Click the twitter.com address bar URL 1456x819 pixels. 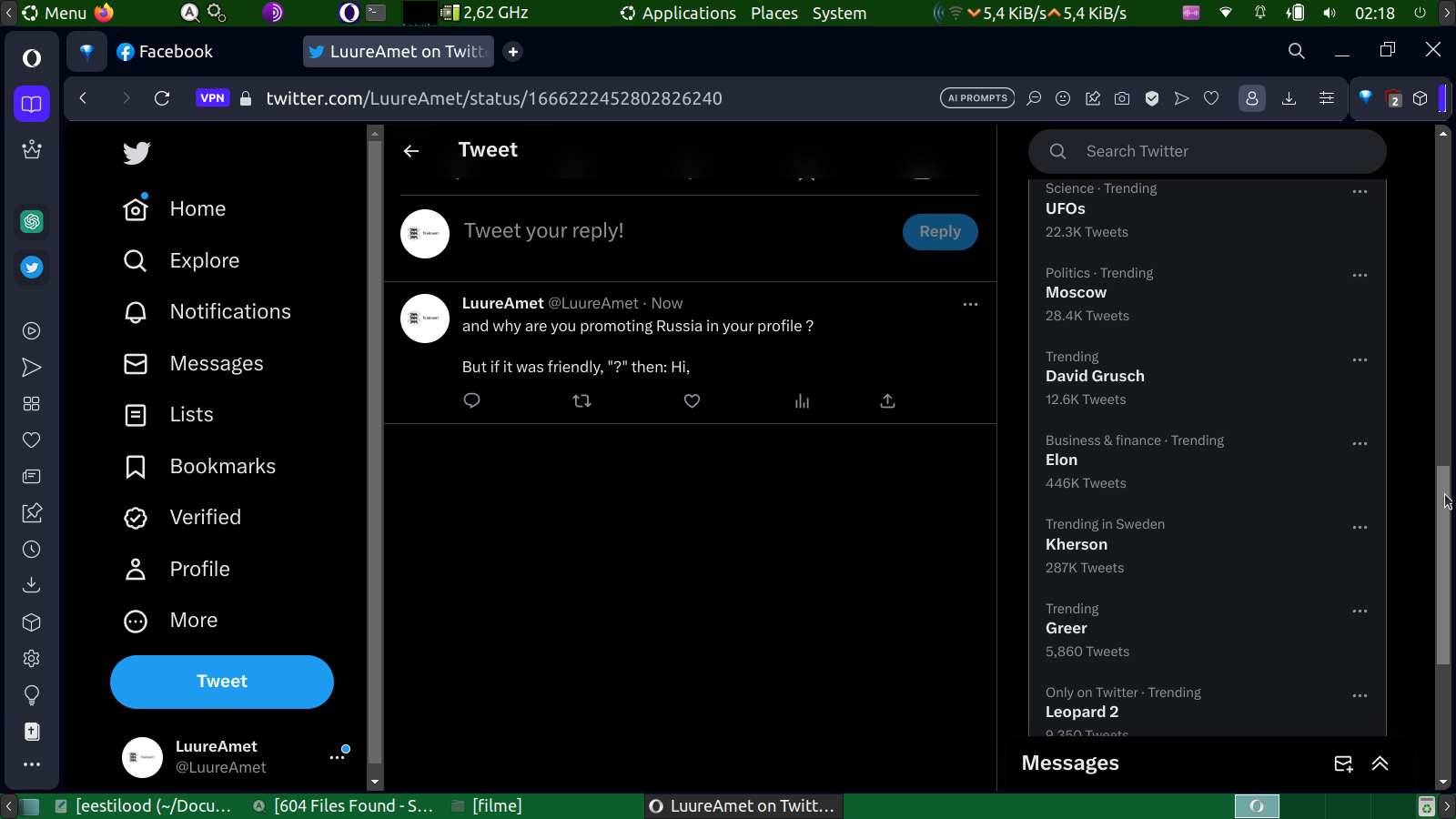pyautogui.click(x=494, y=98)
